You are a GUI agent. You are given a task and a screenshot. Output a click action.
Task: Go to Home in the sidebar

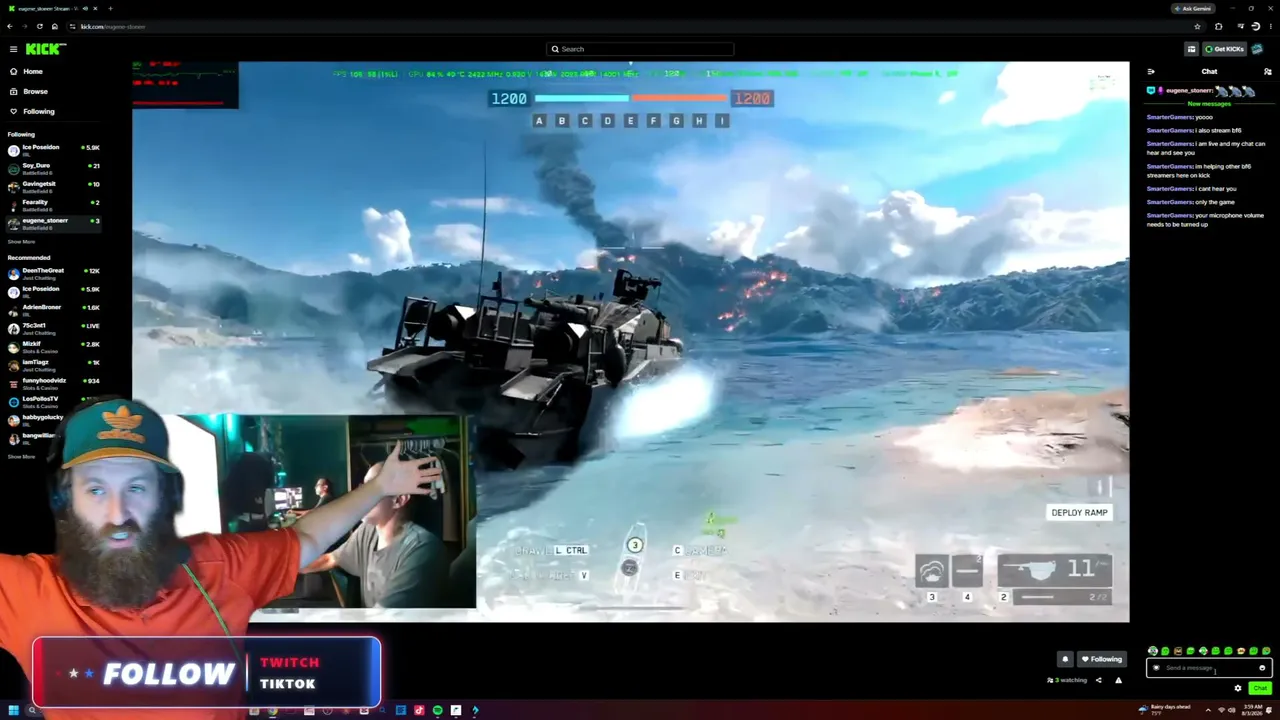(x=33, y=72)
